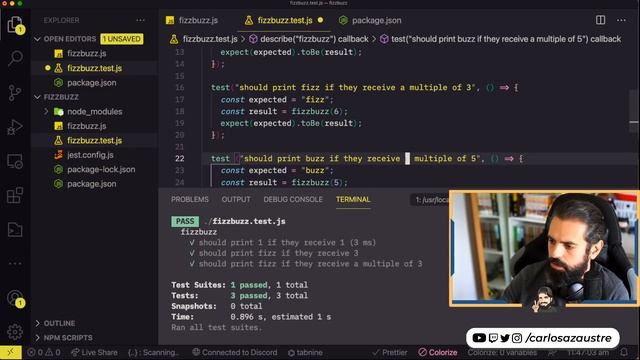Click the remote window indicator in status bar

point(11,352)
